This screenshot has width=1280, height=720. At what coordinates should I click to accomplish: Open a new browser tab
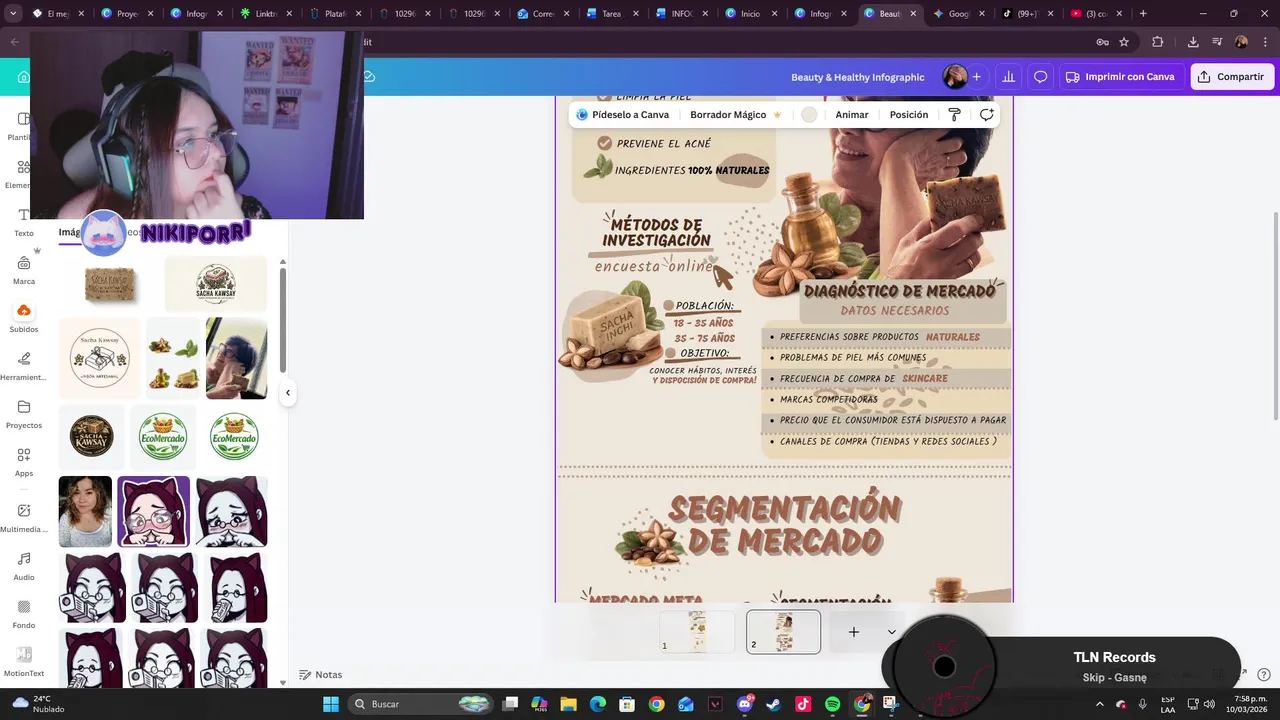point(1143,14)
